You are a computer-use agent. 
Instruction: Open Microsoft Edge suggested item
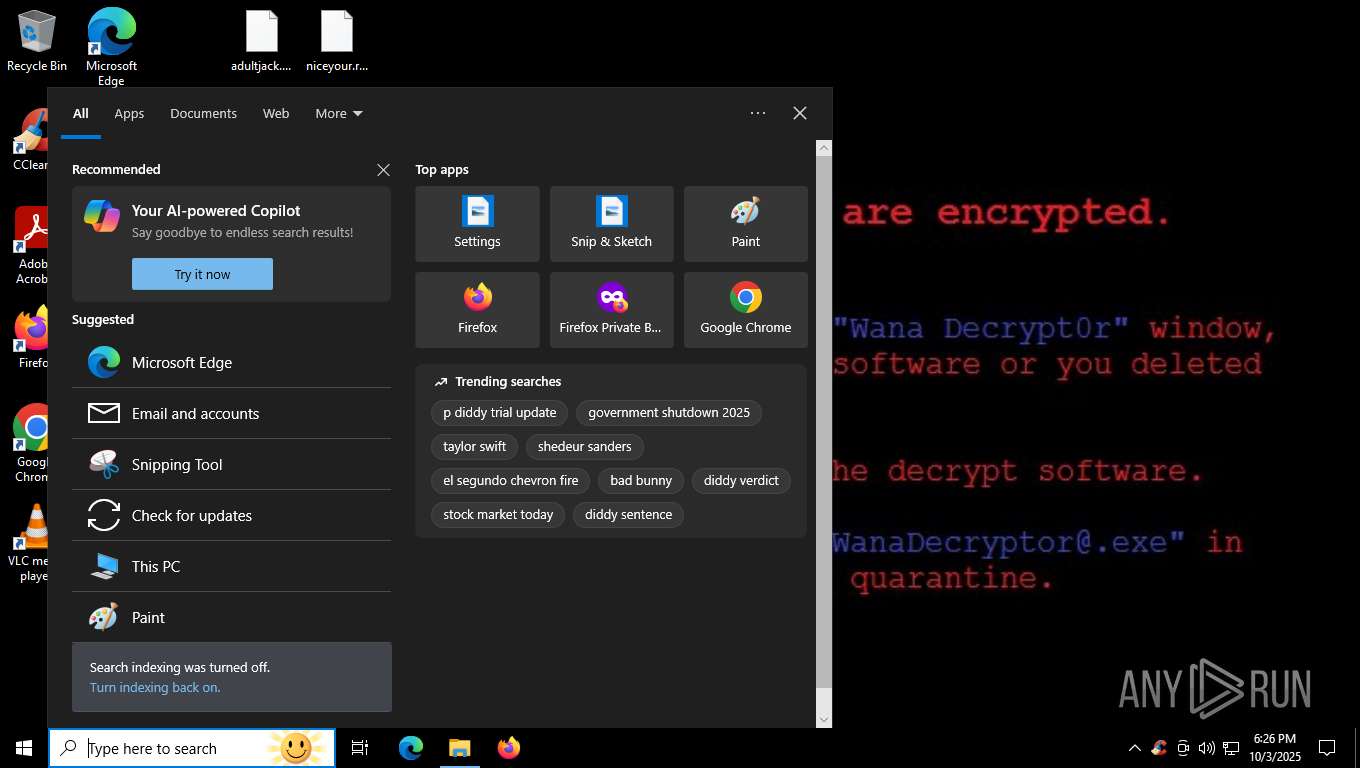pos(231,362)
